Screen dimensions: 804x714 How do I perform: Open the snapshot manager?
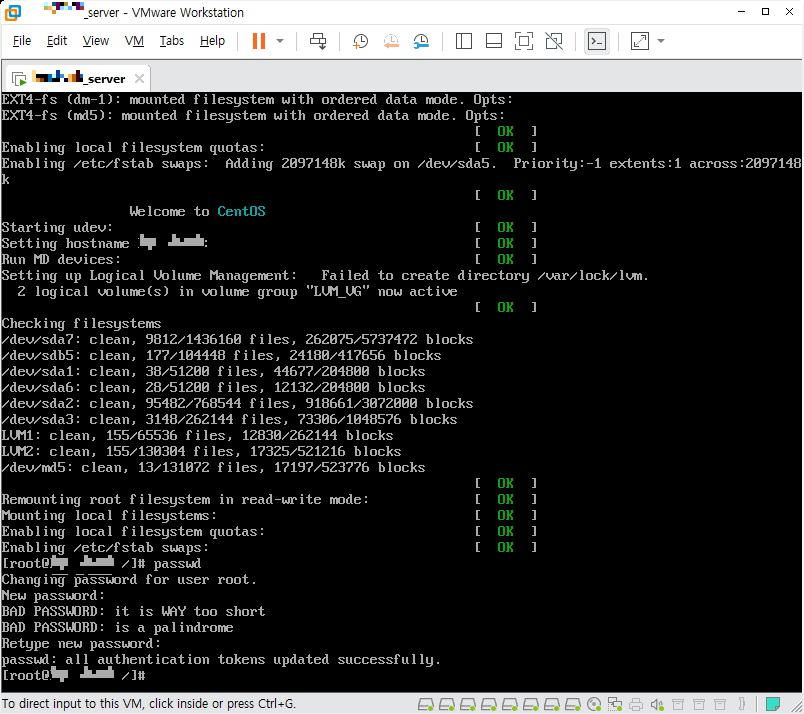click(x=421, y=41)
